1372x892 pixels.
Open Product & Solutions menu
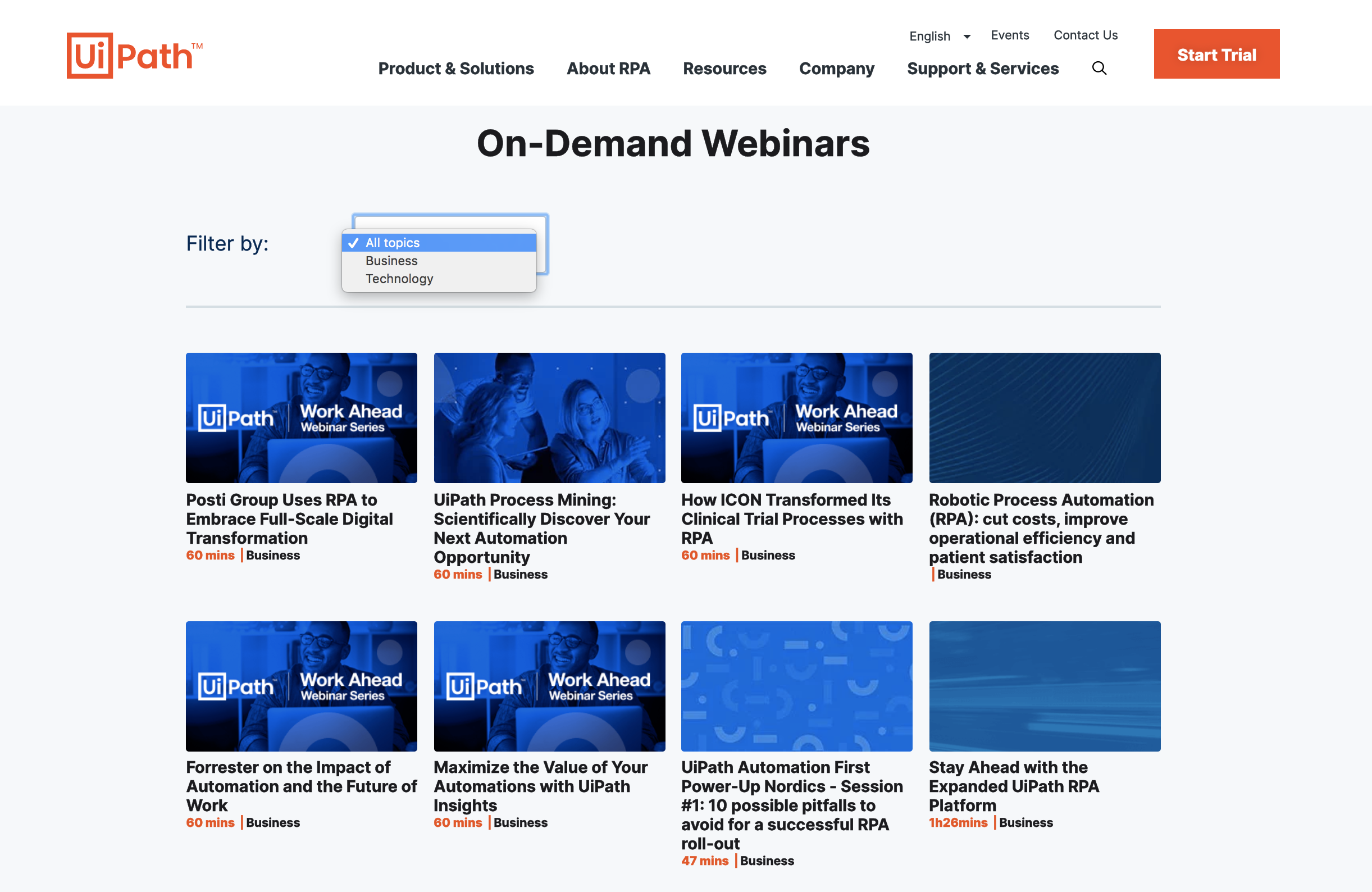pos(456,69)
